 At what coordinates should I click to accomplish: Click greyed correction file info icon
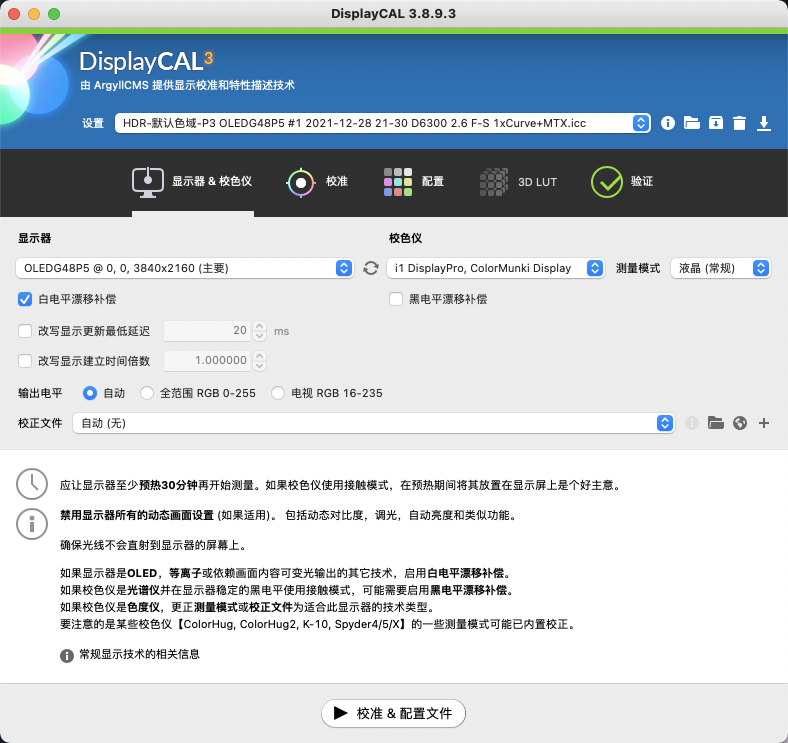tap(692, 423)
